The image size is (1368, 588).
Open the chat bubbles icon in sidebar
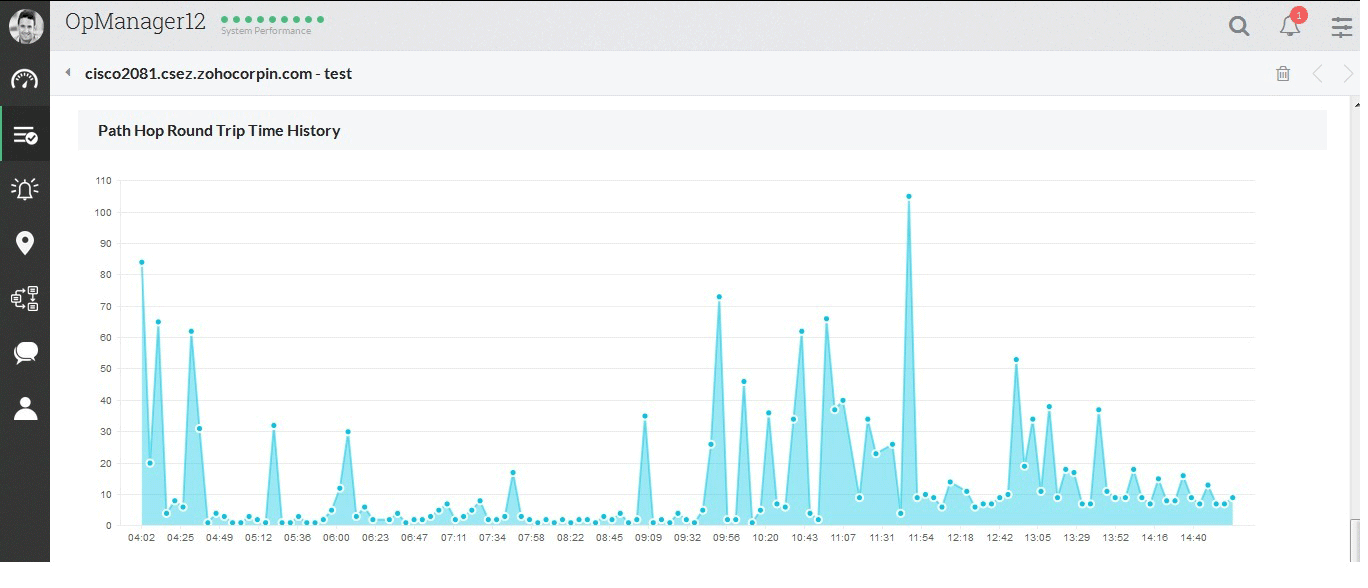pos(25,353)
